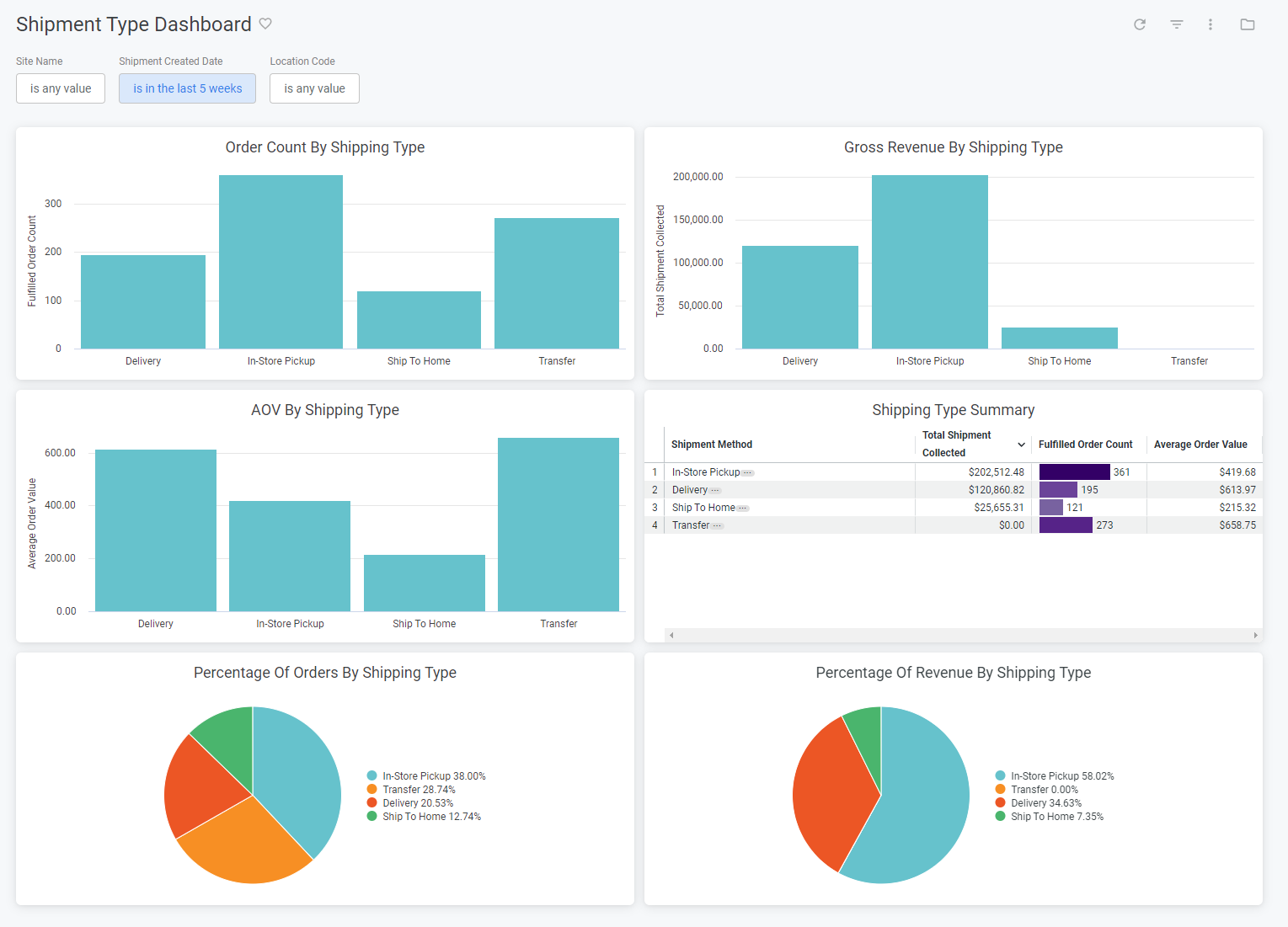This screenshot has height=927, width=1288.
Task: Toggle In-Store Pickup 58.02% legend entry
Action: [1055, 776]
